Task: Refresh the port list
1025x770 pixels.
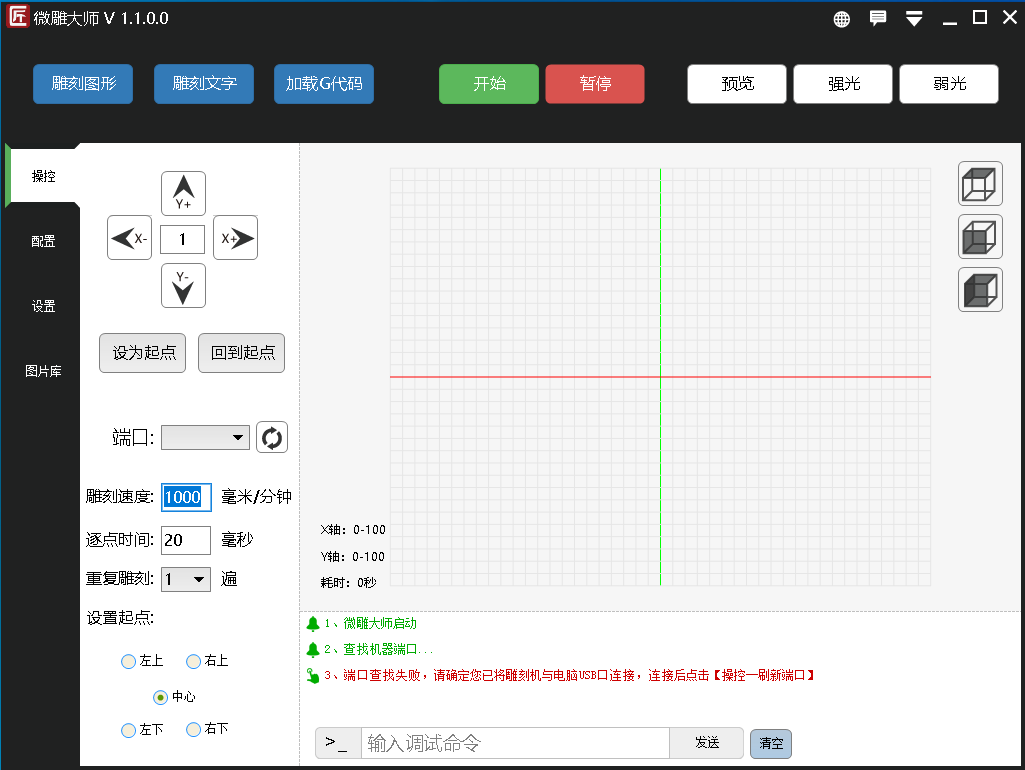Action: 272,437
